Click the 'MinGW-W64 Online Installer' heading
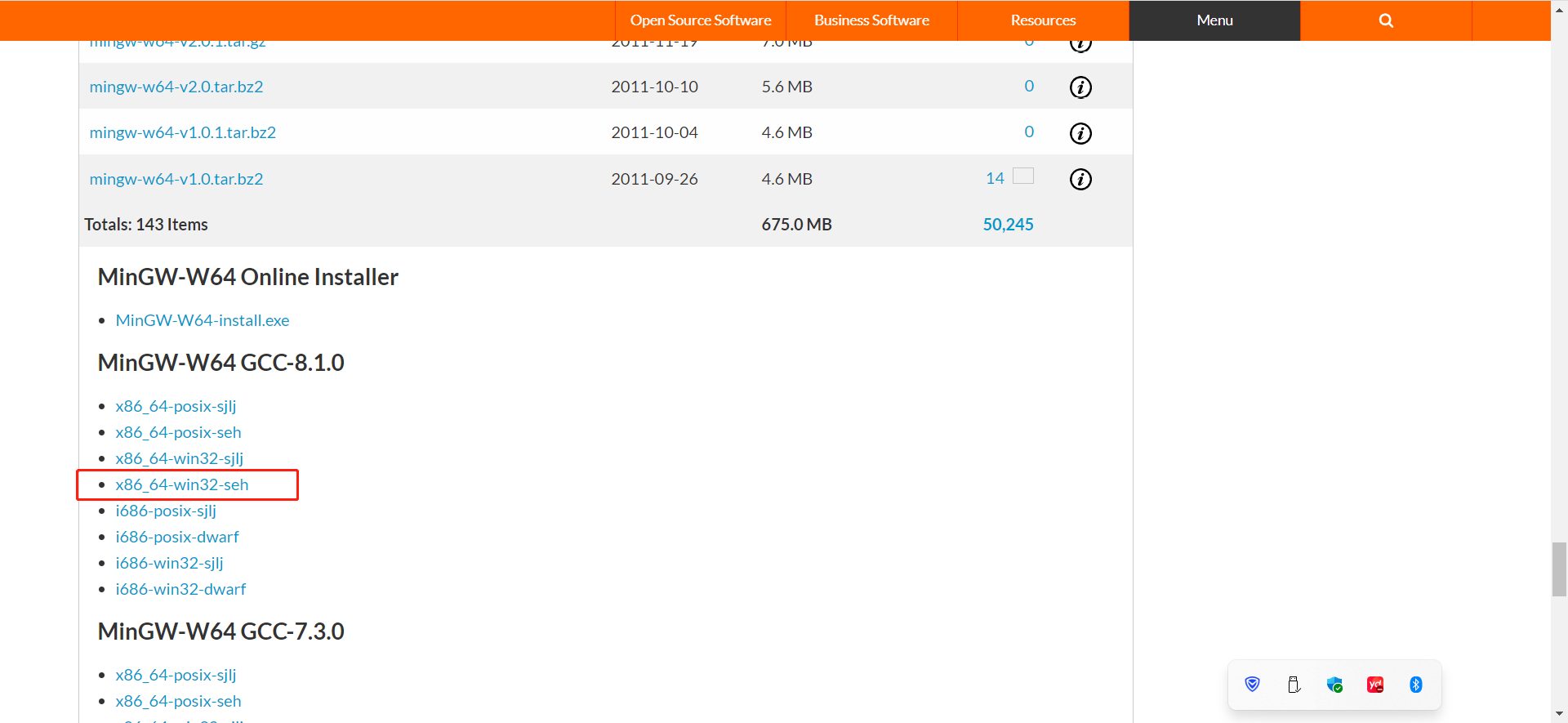Image resolution: width=1568 pixels, height=723 pixels. click(x=248, y=277)
